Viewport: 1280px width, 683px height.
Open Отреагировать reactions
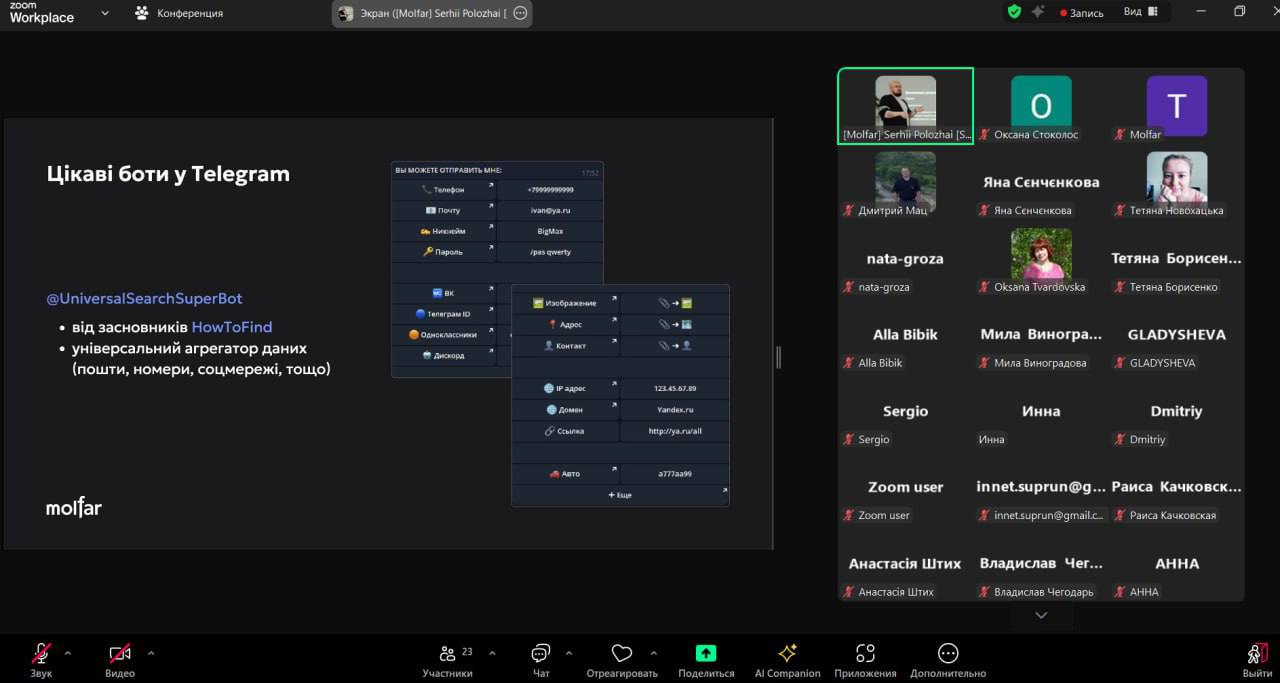tap(622, 659)
